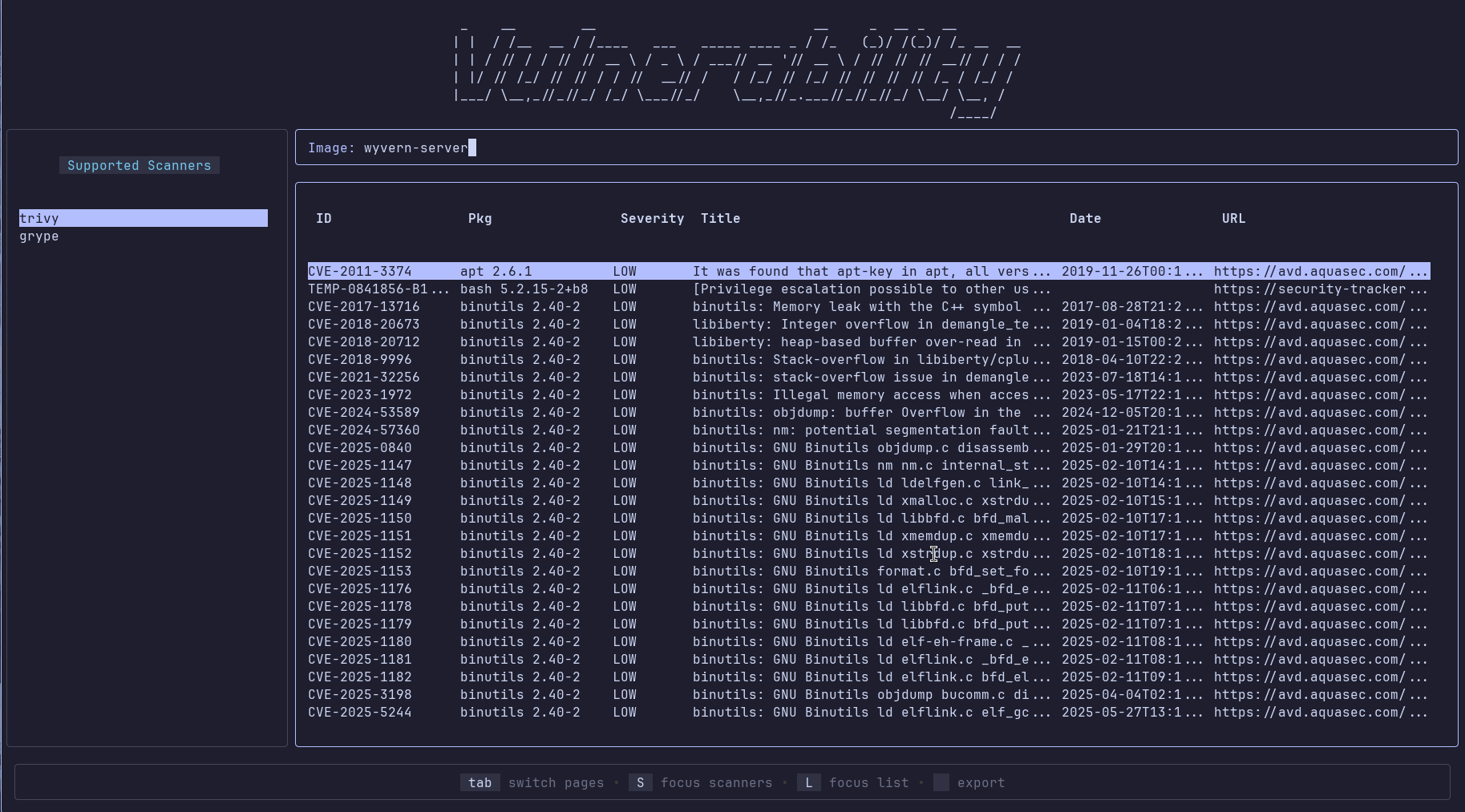
Task: Click the Severity column header
Action: pyautogui.click(x=652, y=218)
